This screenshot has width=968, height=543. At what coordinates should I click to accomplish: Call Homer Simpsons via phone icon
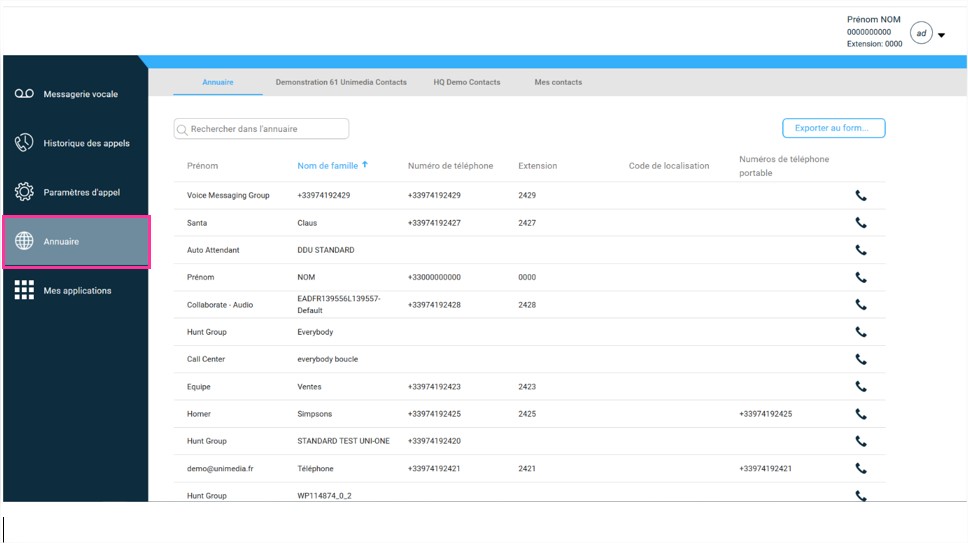pos(861,414)
